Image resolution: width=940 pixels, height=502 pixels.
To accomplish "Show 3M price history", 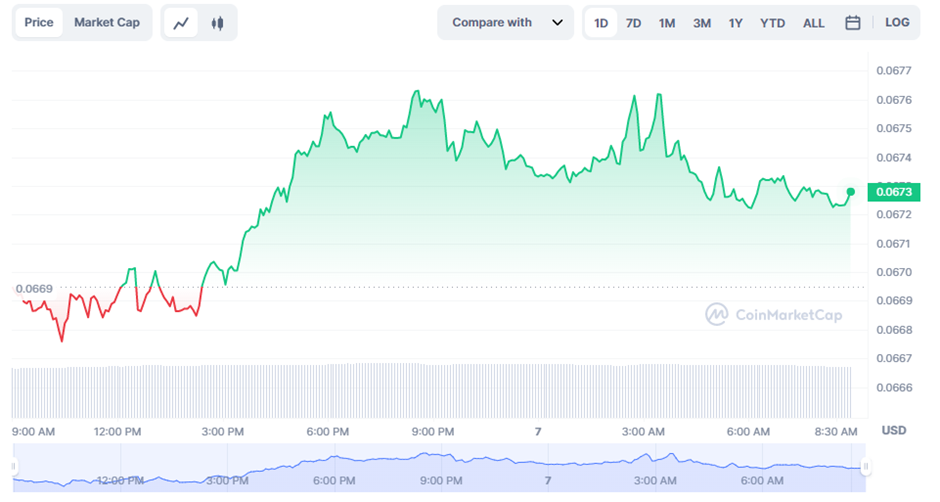I will [x=702, y=22].
